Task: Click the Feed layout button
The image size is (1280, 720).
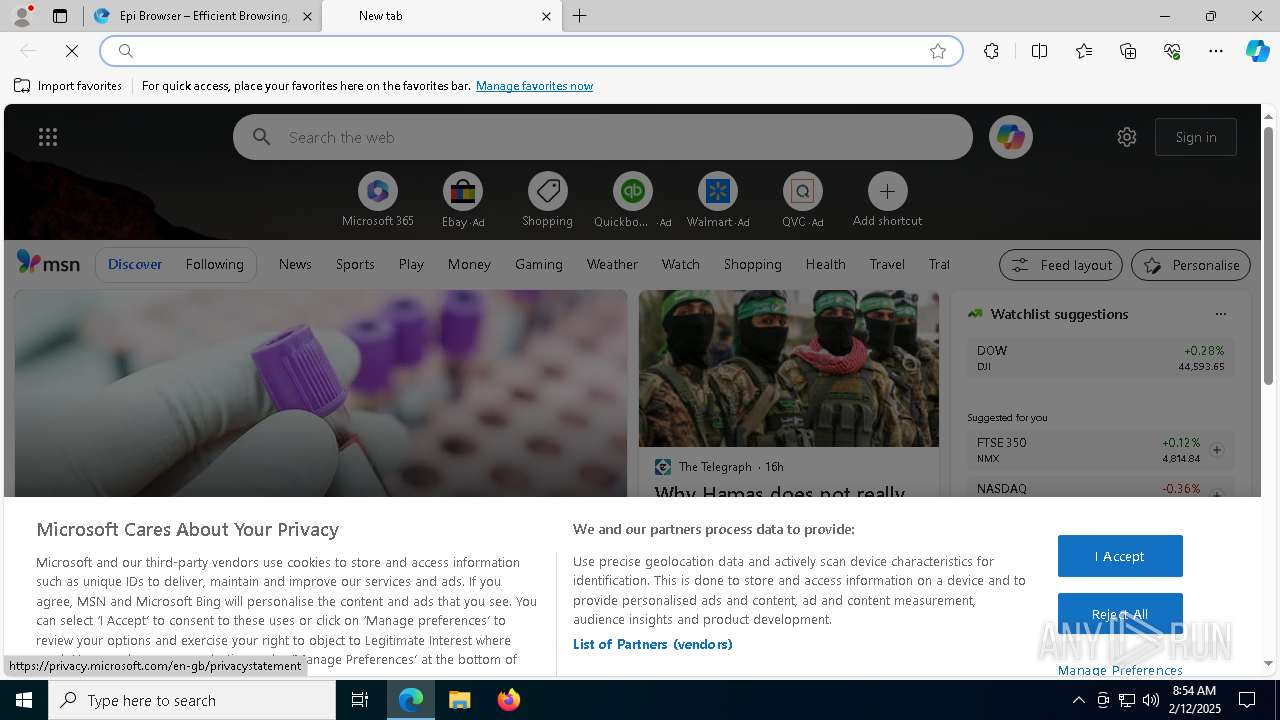Action: coord(1061,265)
